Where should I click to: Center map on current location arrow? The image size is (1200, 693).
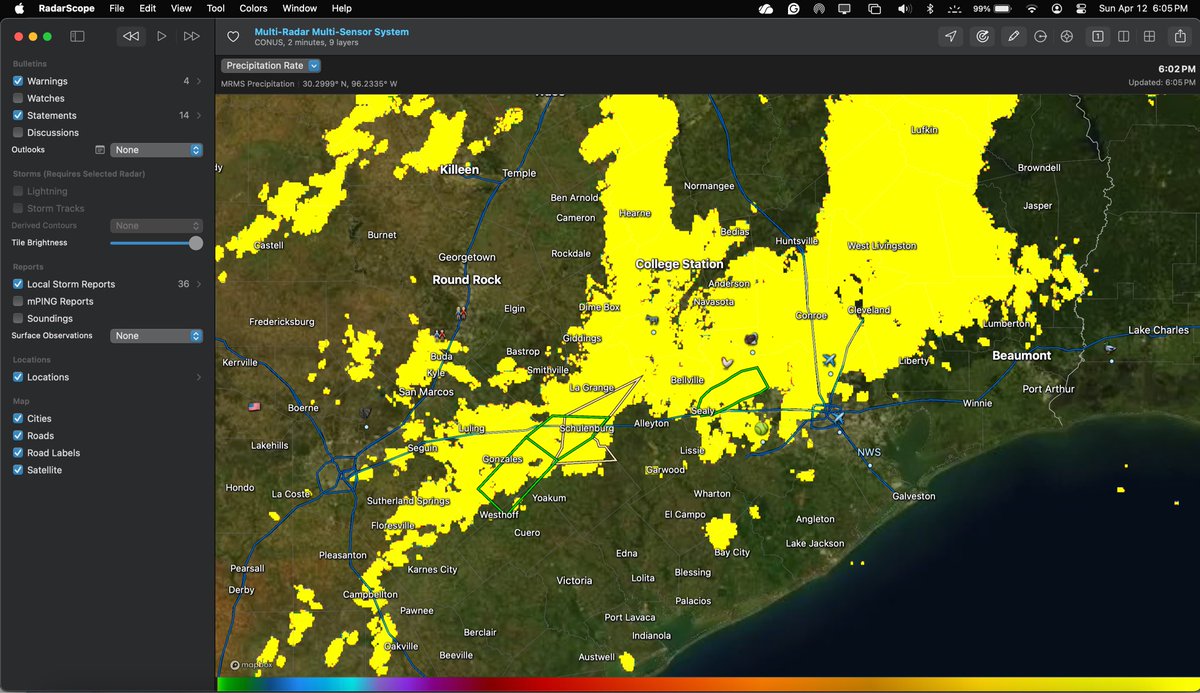(951, 36)
